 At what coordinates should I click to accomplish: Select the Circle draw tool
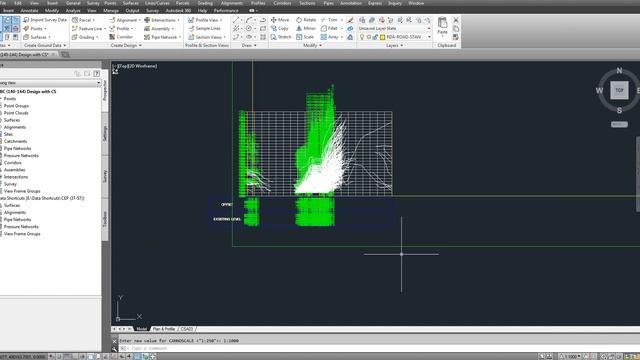coord(249,29)
